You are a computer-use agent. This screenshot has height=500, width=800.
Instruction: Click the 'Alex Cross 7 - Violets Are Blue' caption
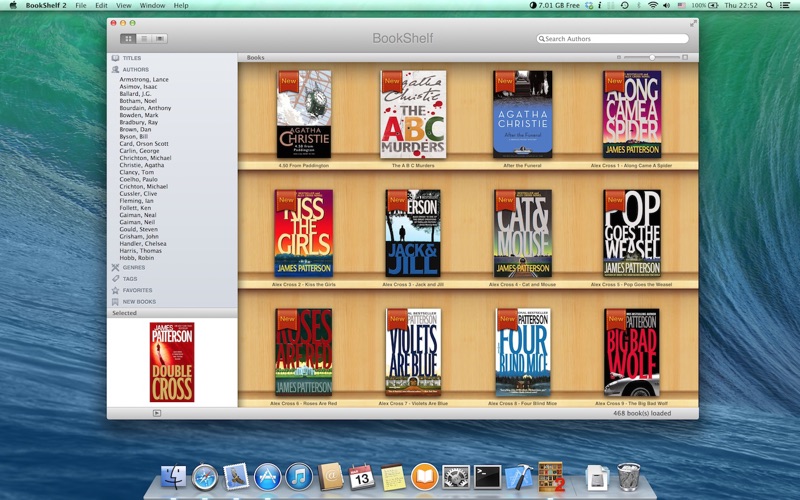tap(413, 404)
